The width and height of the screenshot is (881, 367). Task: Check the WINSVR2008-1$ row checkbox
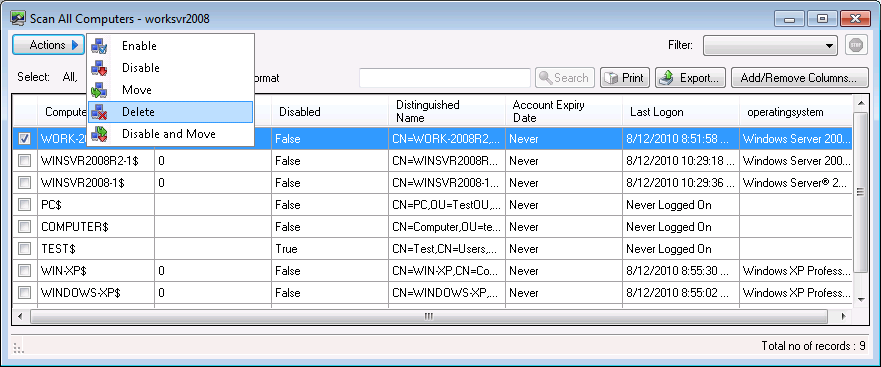(x=24, y=183)
